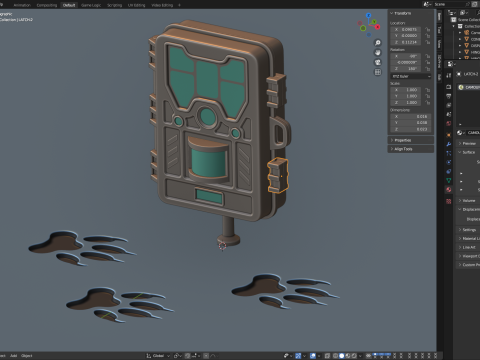Toggle Scale Z lock

click(428, 102)
